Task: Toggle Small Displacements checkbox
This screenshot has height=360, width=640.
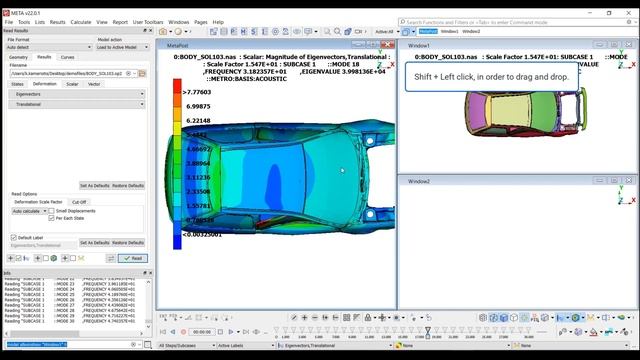Action: point(51,211)
